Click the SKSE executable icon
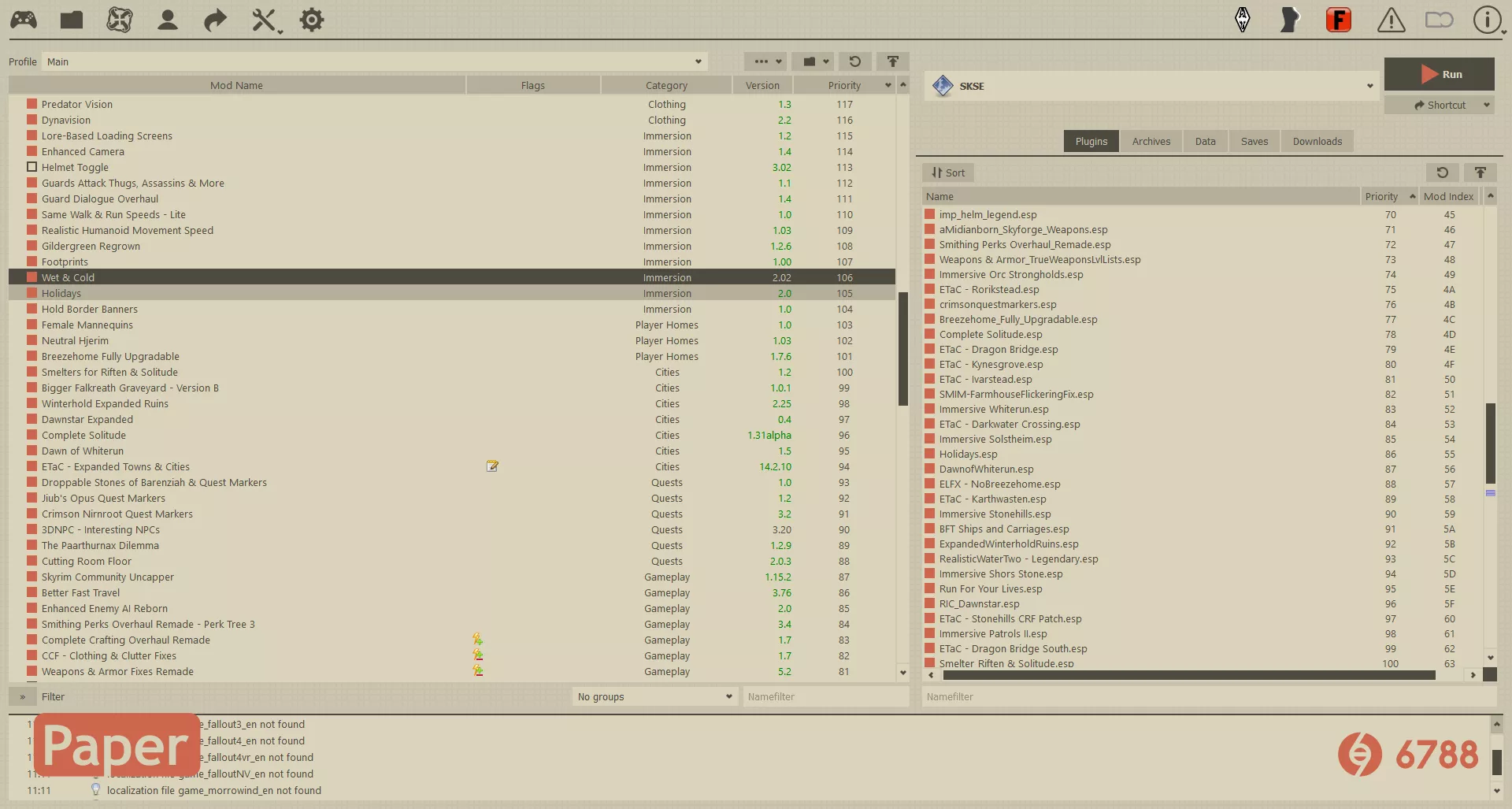The image size is (1512, 809). pos(943,86)
